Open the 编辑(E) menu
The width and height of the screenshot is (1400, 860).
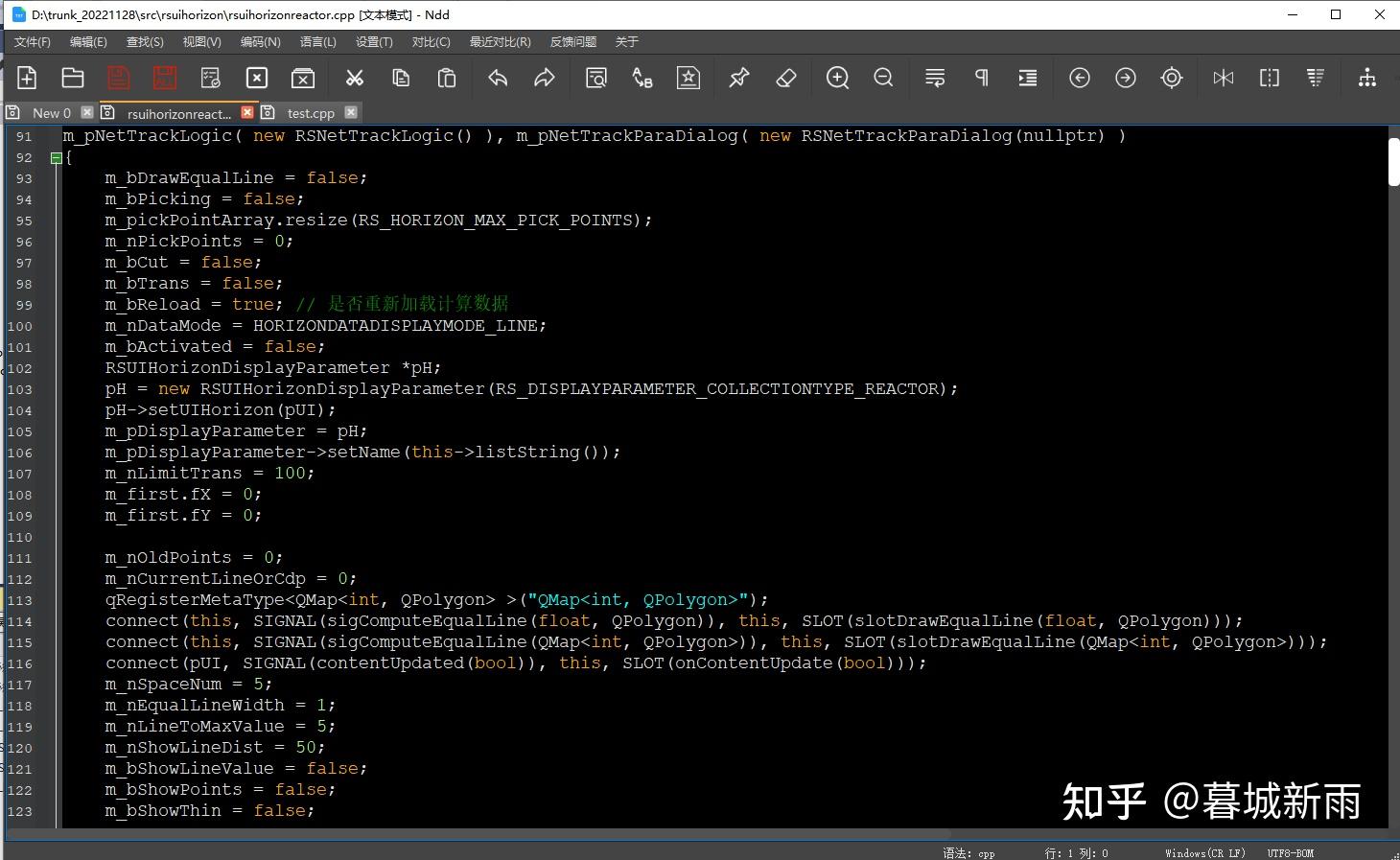(x=88, y=42)
